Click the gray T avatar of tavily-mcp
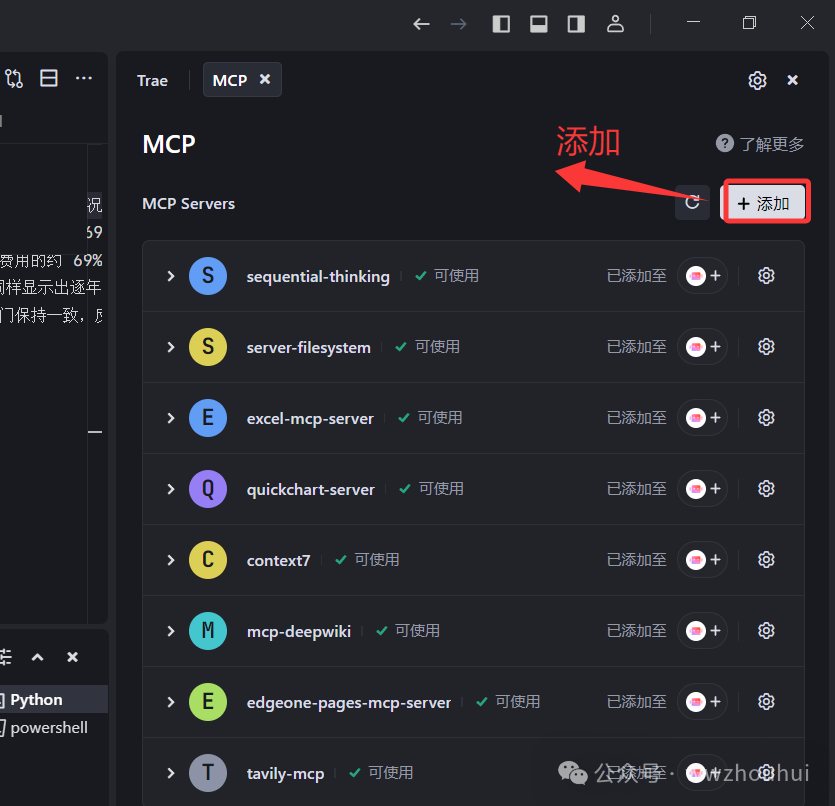The image size is (835, 806). coord(208,773)
